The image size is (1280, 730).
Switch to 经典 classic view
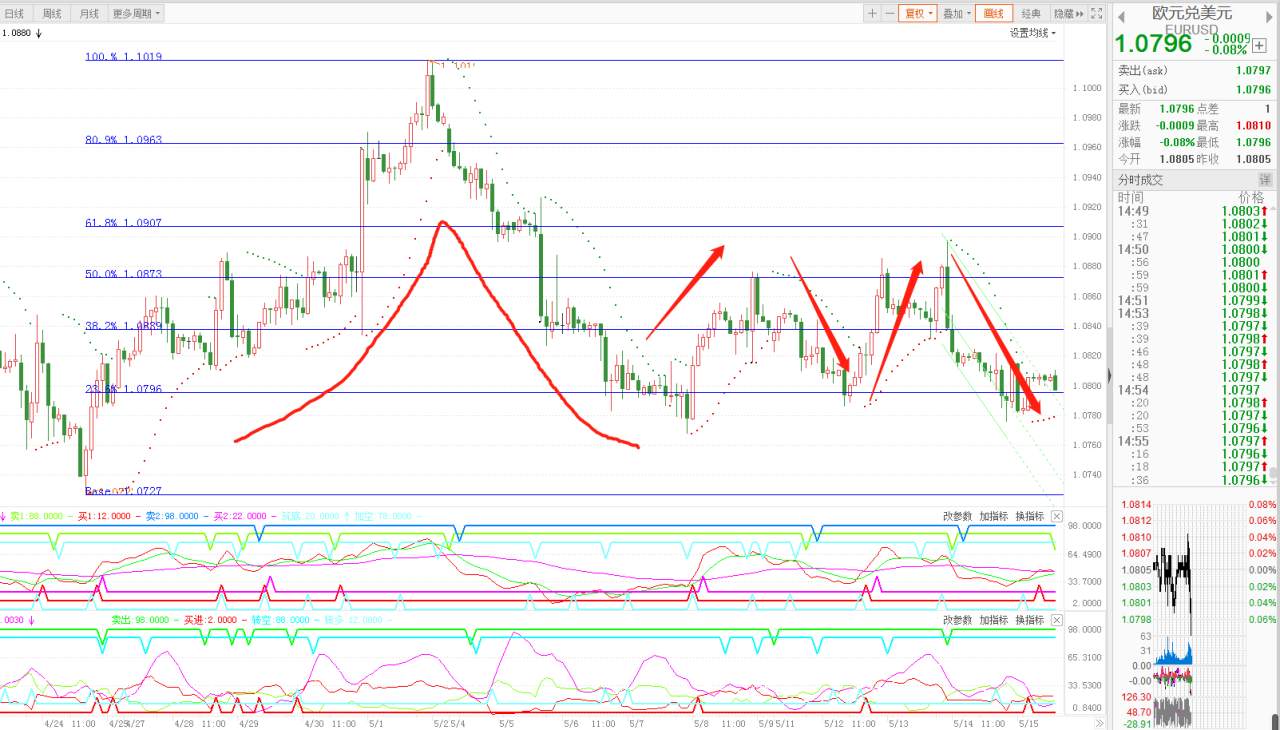(x=1031, y=14)
